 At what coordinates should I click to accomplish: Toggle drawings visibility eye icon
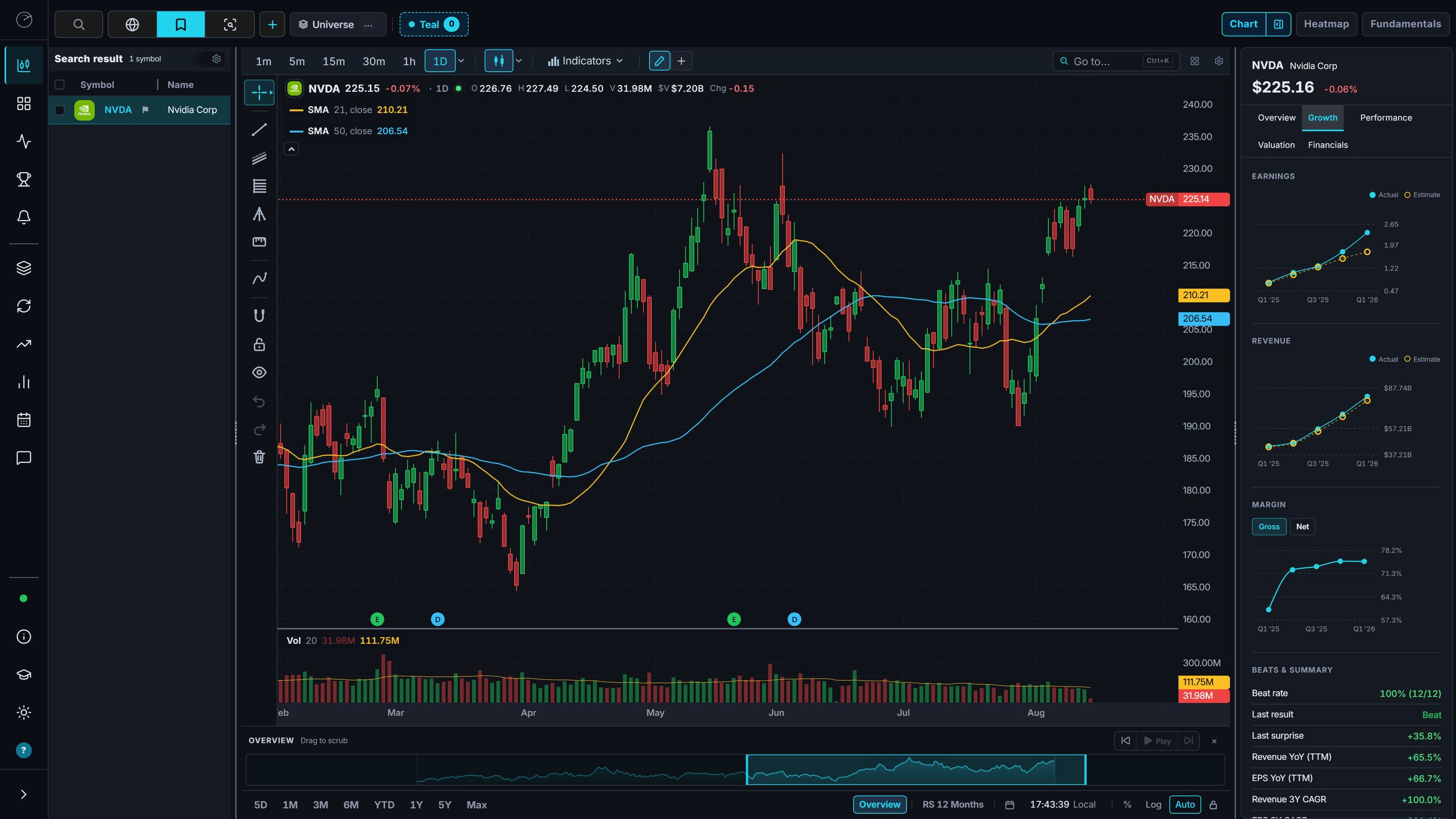[x=259, y=373]
